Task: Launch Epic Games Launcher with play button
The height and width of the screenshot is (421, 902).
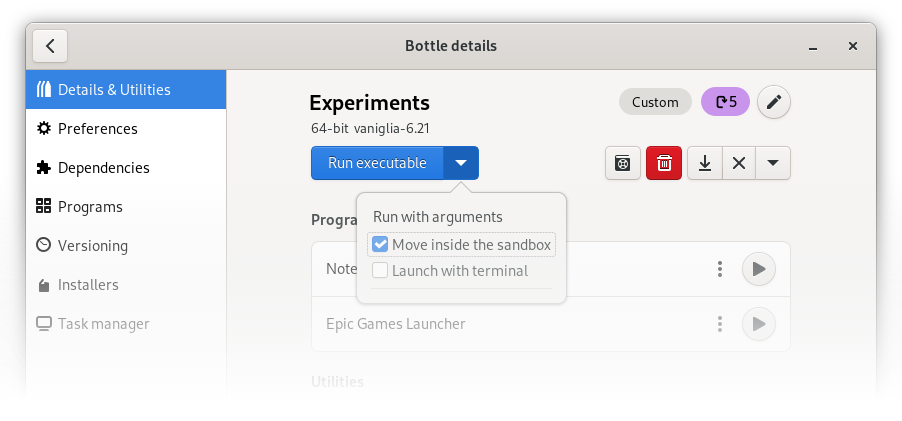Action: (x=758, y=324)
